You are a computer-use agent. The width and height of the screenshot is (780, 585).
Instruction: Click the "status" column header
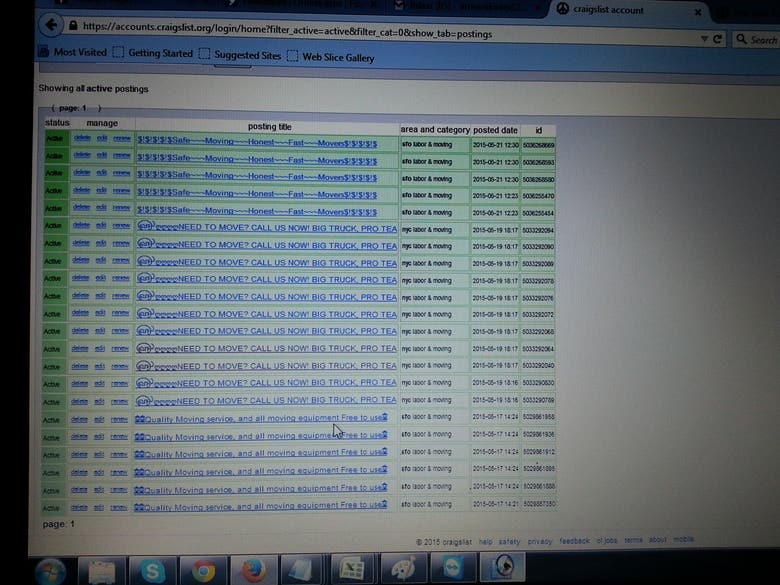point(57,122)
